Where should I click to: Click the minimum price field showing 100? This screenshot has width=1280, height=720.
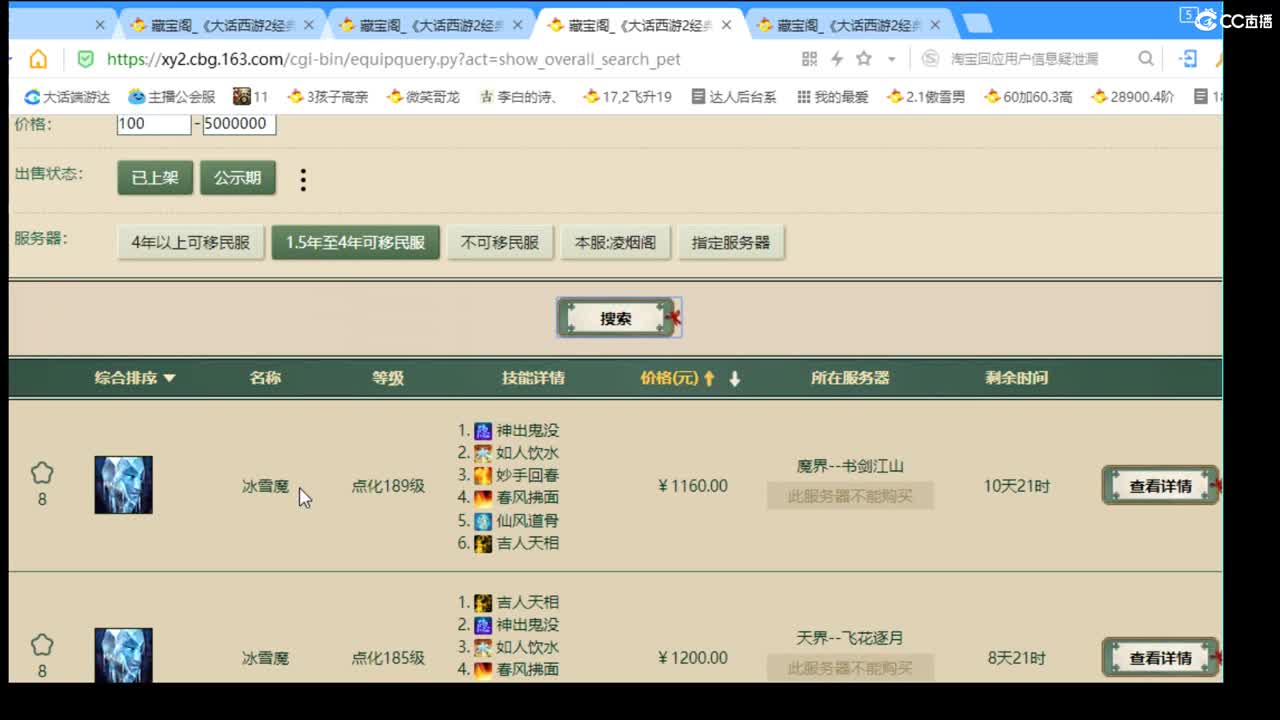(x=153, y=124)
